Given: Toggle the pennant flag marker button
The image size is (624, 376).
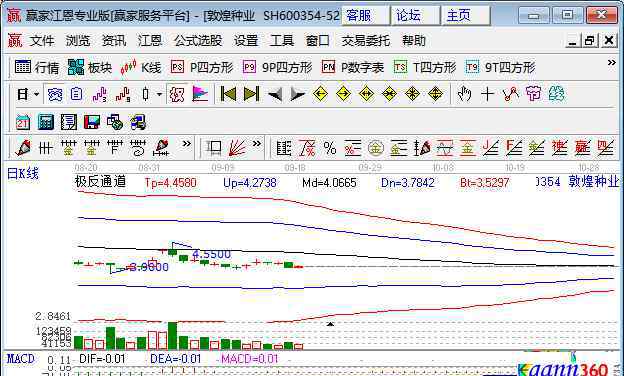Looking at the screenshot, I should click(200, 94).
